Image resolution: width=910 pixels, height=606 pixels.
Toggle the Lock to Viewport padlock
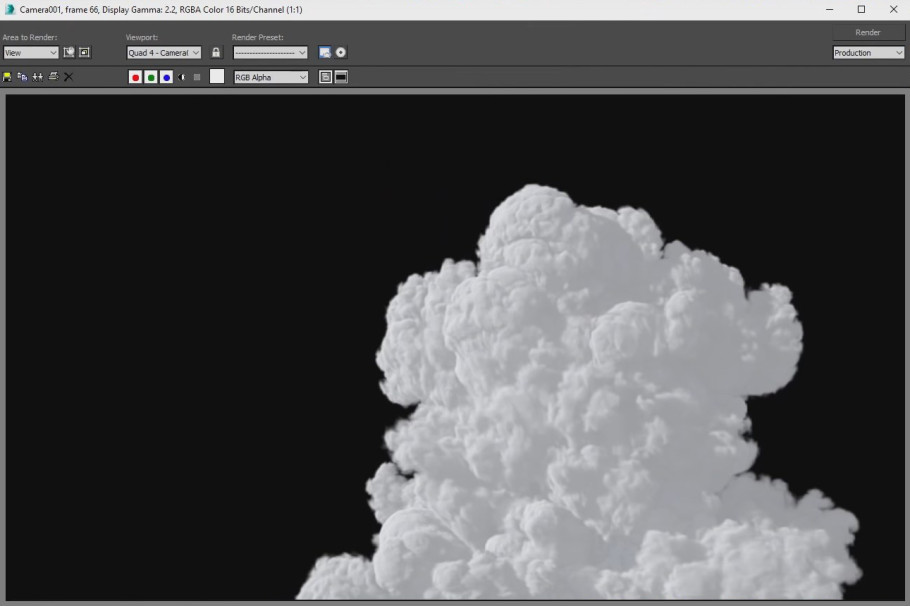click(216, 53)
